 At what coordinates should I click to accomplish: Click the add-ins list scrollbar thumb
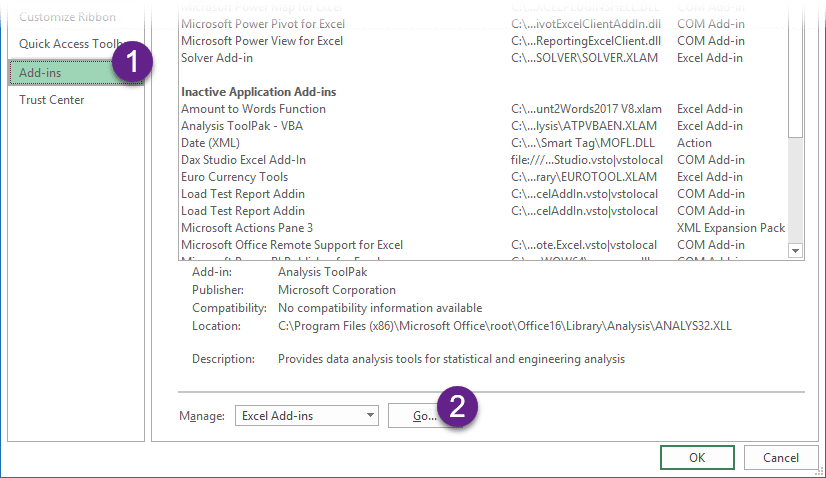coord(795,72)
